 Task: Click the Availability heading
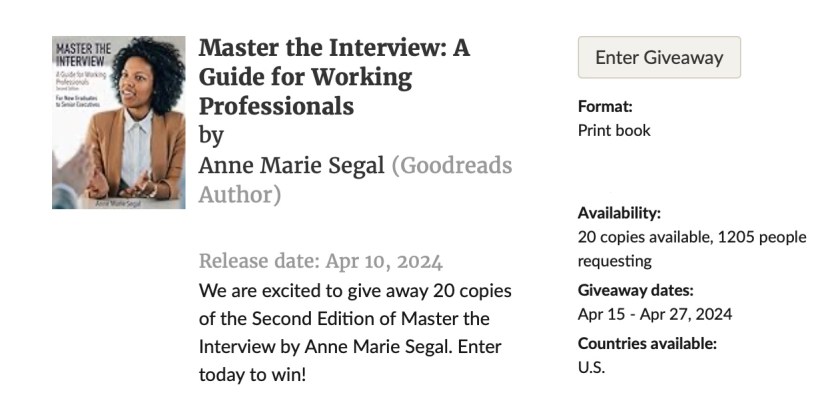point(619,213)
